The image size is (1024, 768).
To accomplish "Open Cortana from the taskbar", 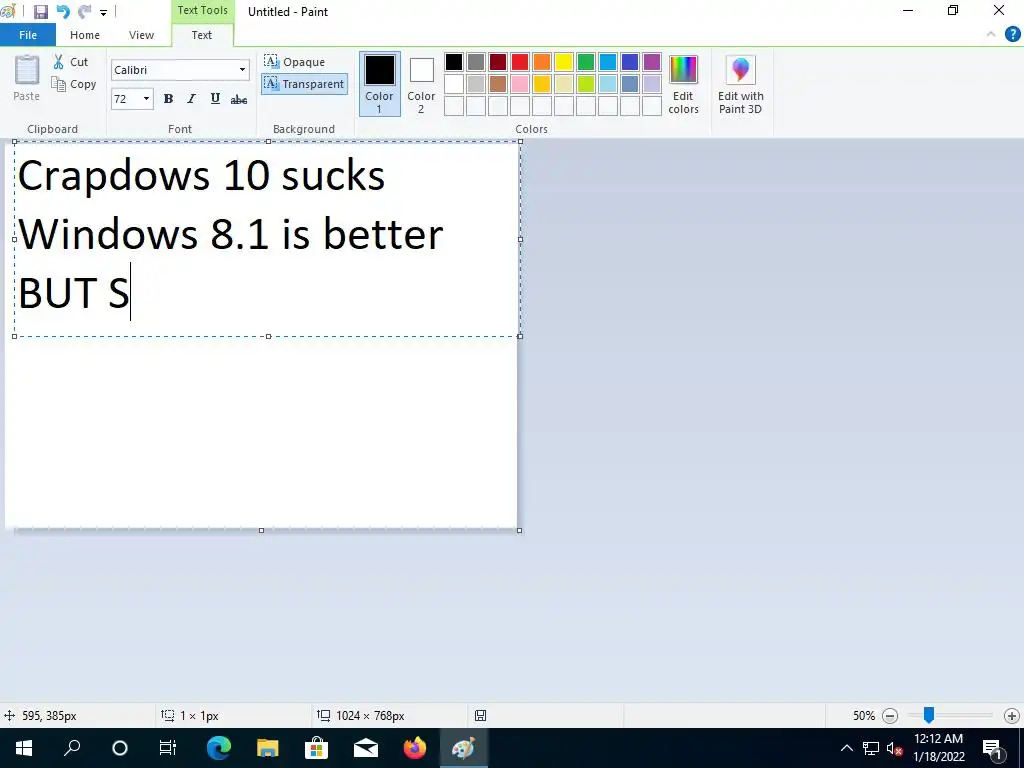I will pyautogui.click(x=120, y=748).
